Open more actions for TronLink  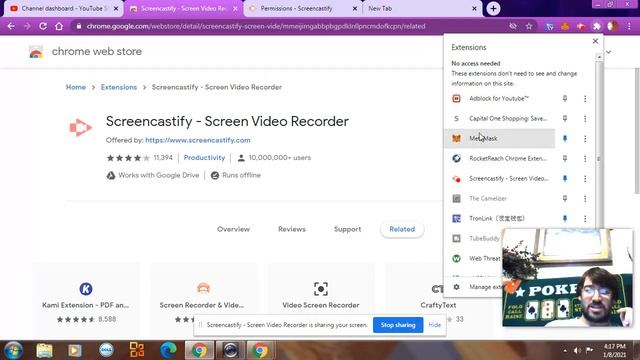click(585, 218)
